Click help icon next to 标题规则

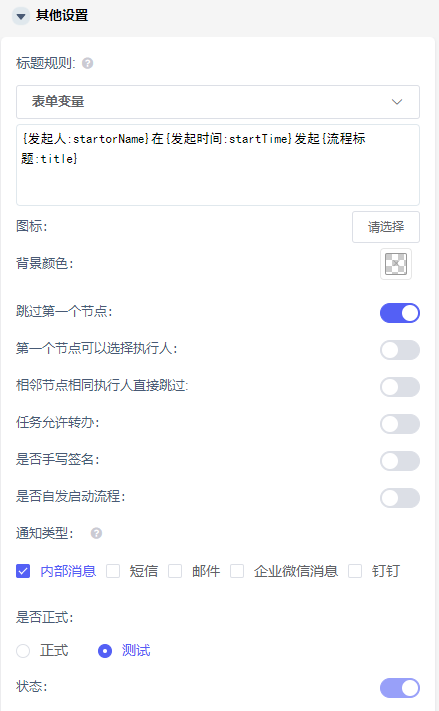[88, 63]
